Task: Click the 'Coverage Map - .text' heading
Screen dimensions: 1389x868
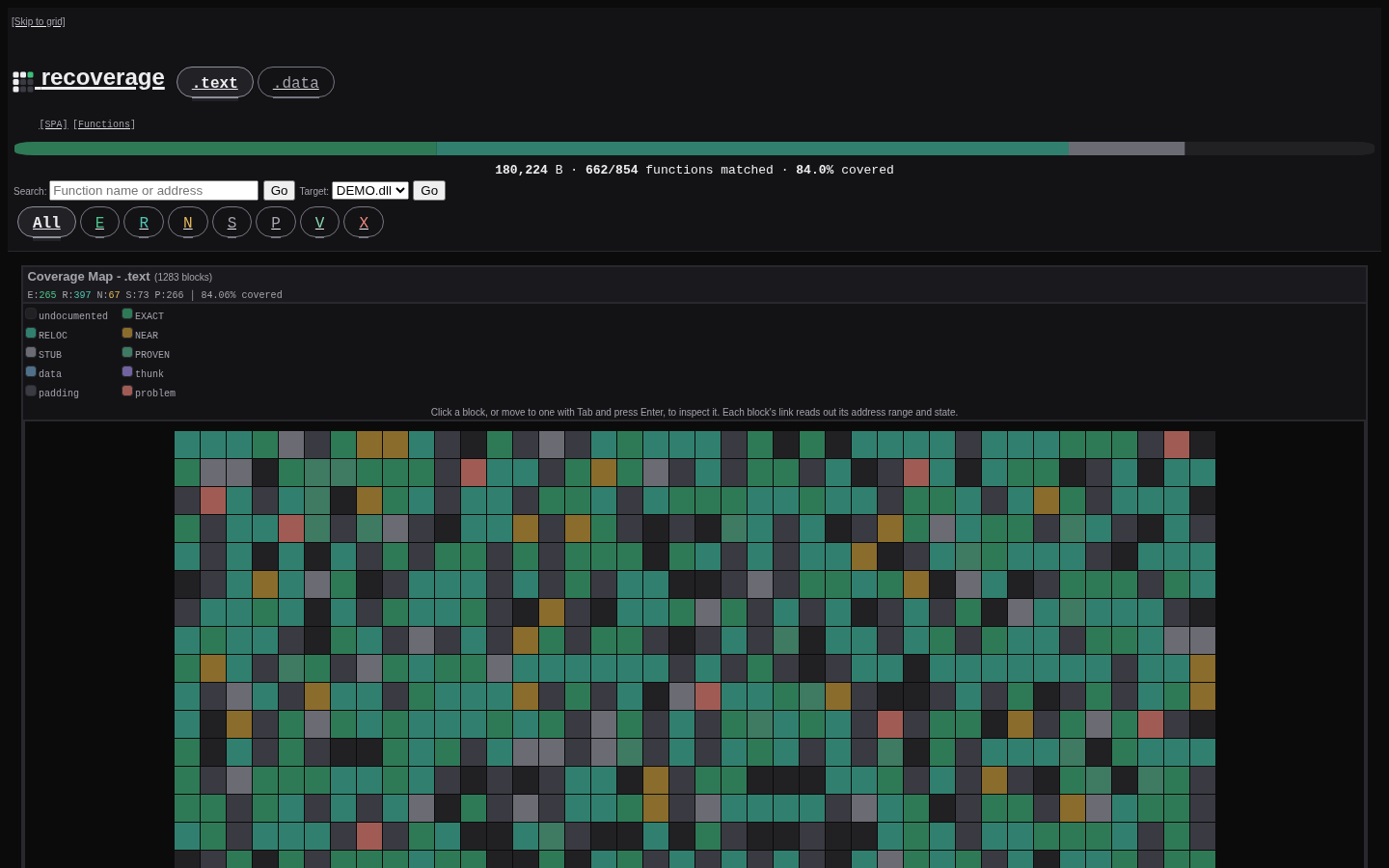Action: tap(89, 277)
